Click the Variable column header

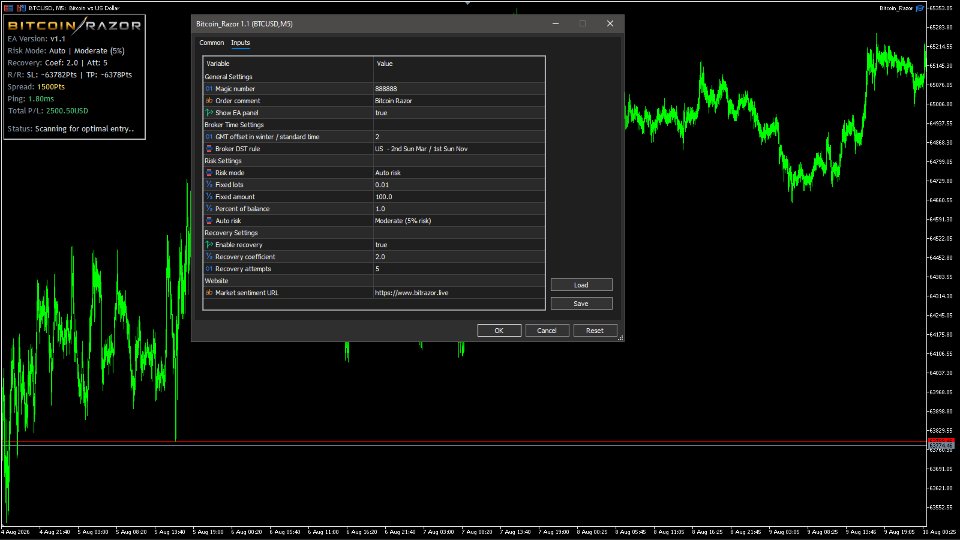pyautogui.click(x=288, y=64)
